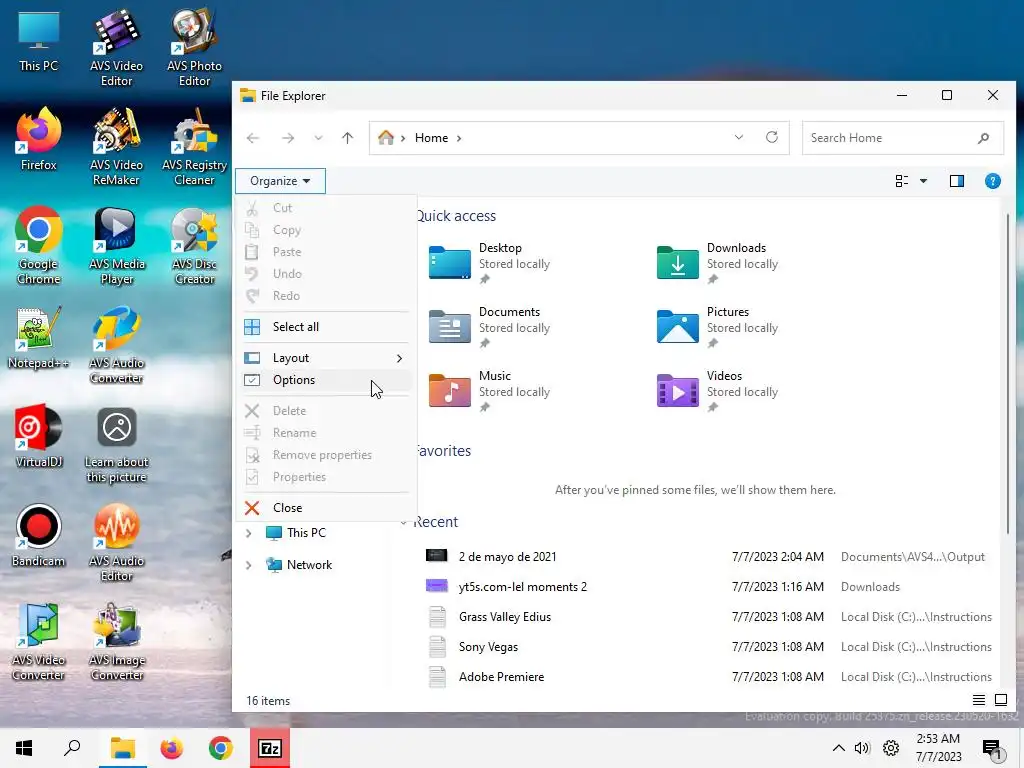Choose Close from the Organize menu
This screenshot has height=768, width=1024.
pyautogui.click(x=325, y=507)
